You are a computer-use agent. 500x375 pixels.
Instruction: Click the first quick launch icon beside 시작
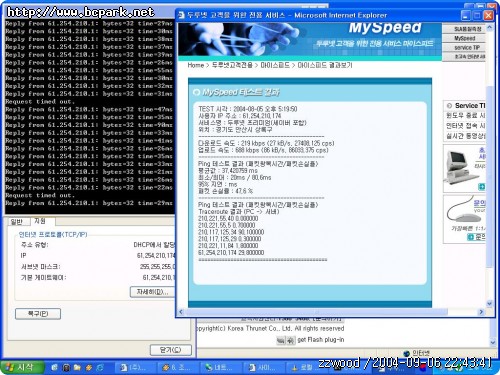(55, 367)
